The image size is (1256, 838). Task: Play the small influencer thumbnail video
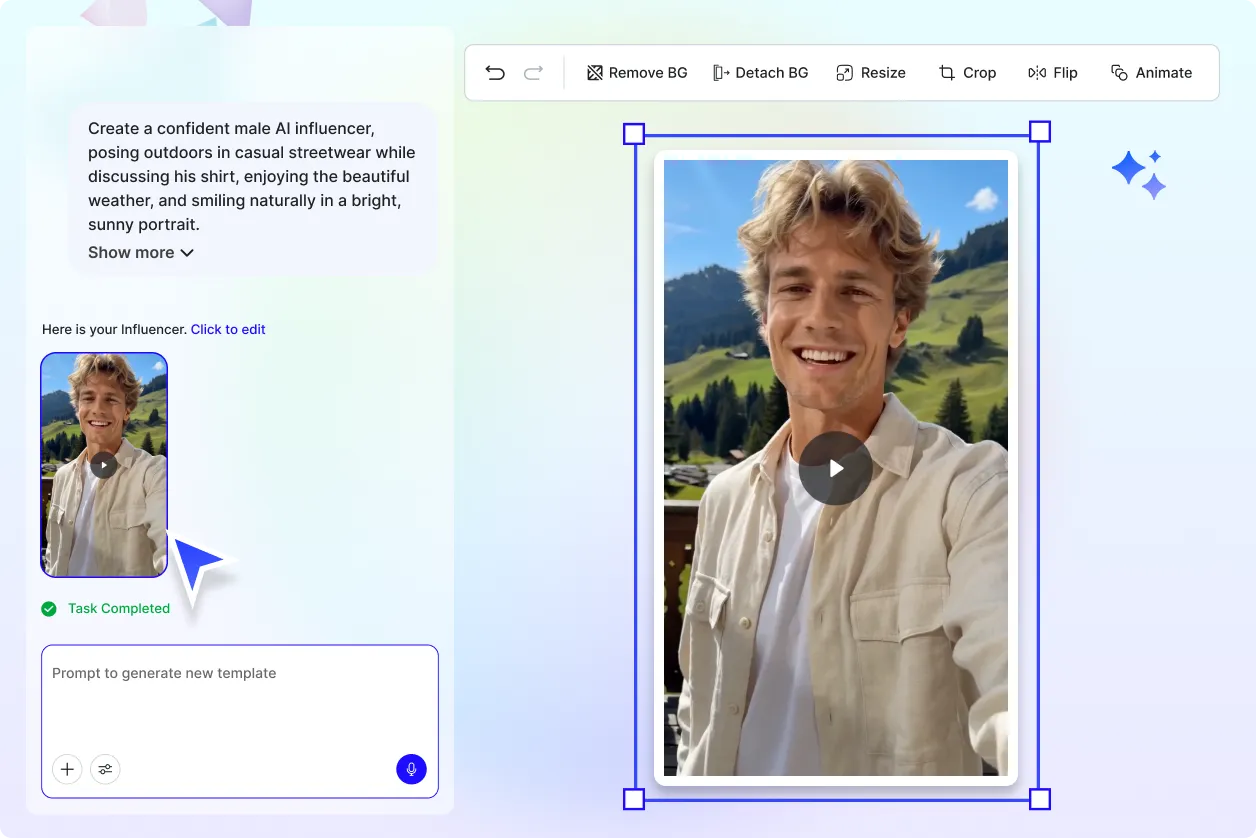click(x=104, y=465)
